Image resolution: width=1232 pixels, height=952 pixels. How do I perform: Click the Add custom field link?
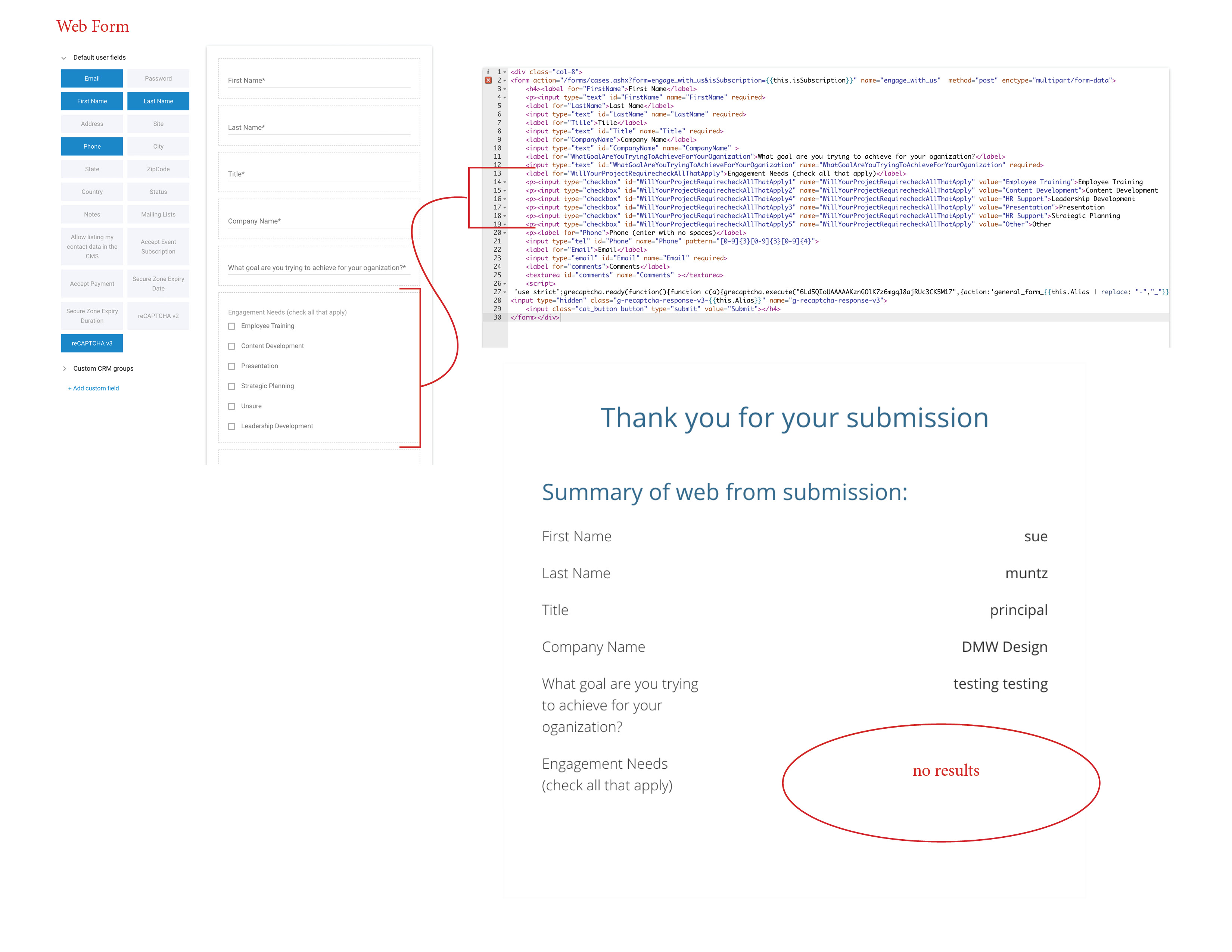(94, 388)
